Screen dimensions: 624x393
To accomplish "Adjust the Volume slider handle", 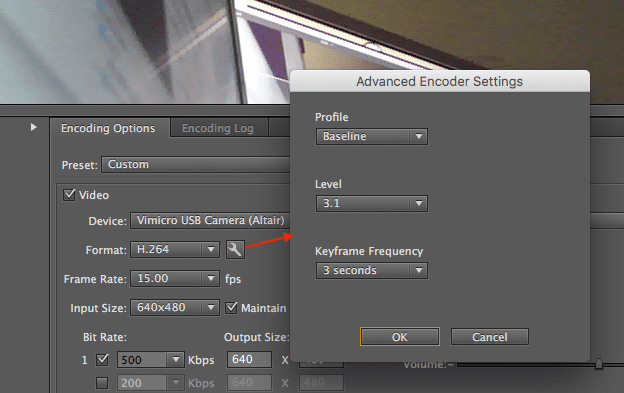I will pos(599,363).
